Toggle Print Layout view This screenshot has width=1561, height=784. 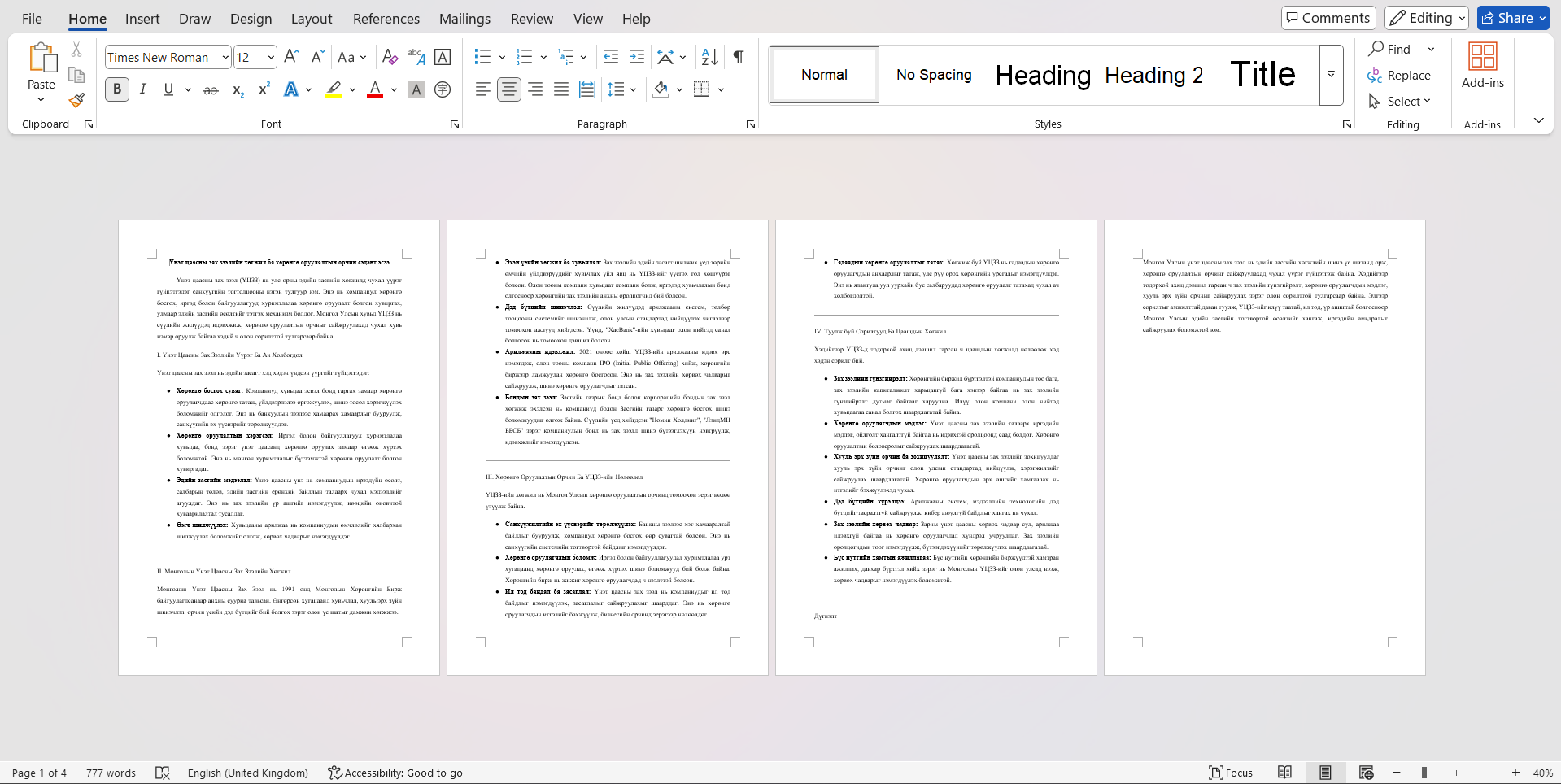(x=1325, y=773)
